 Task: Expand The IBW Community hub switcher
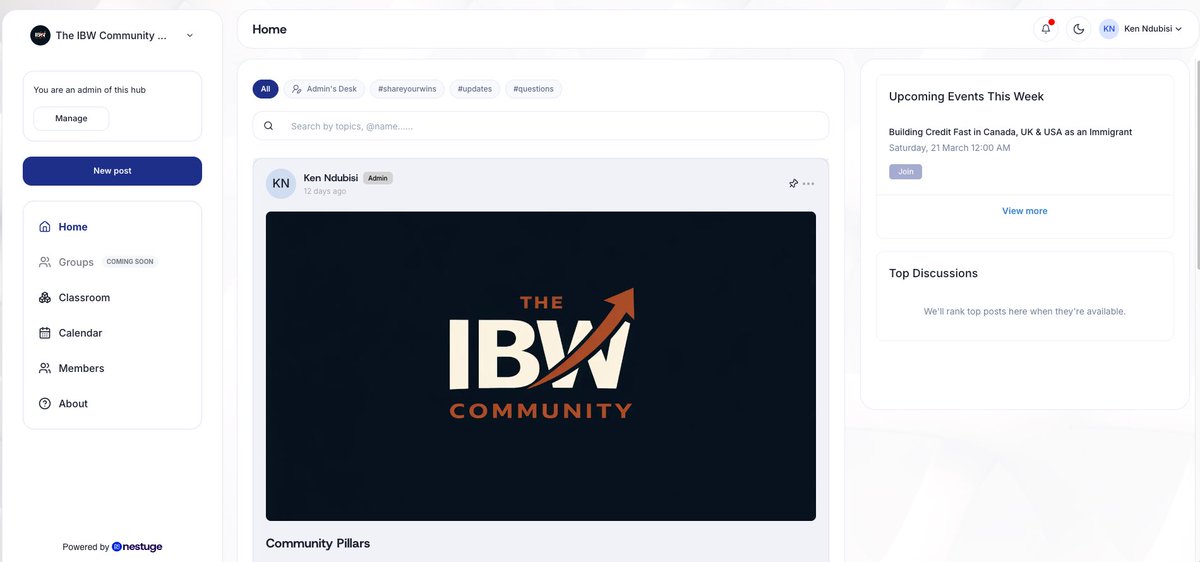point(190,36)
